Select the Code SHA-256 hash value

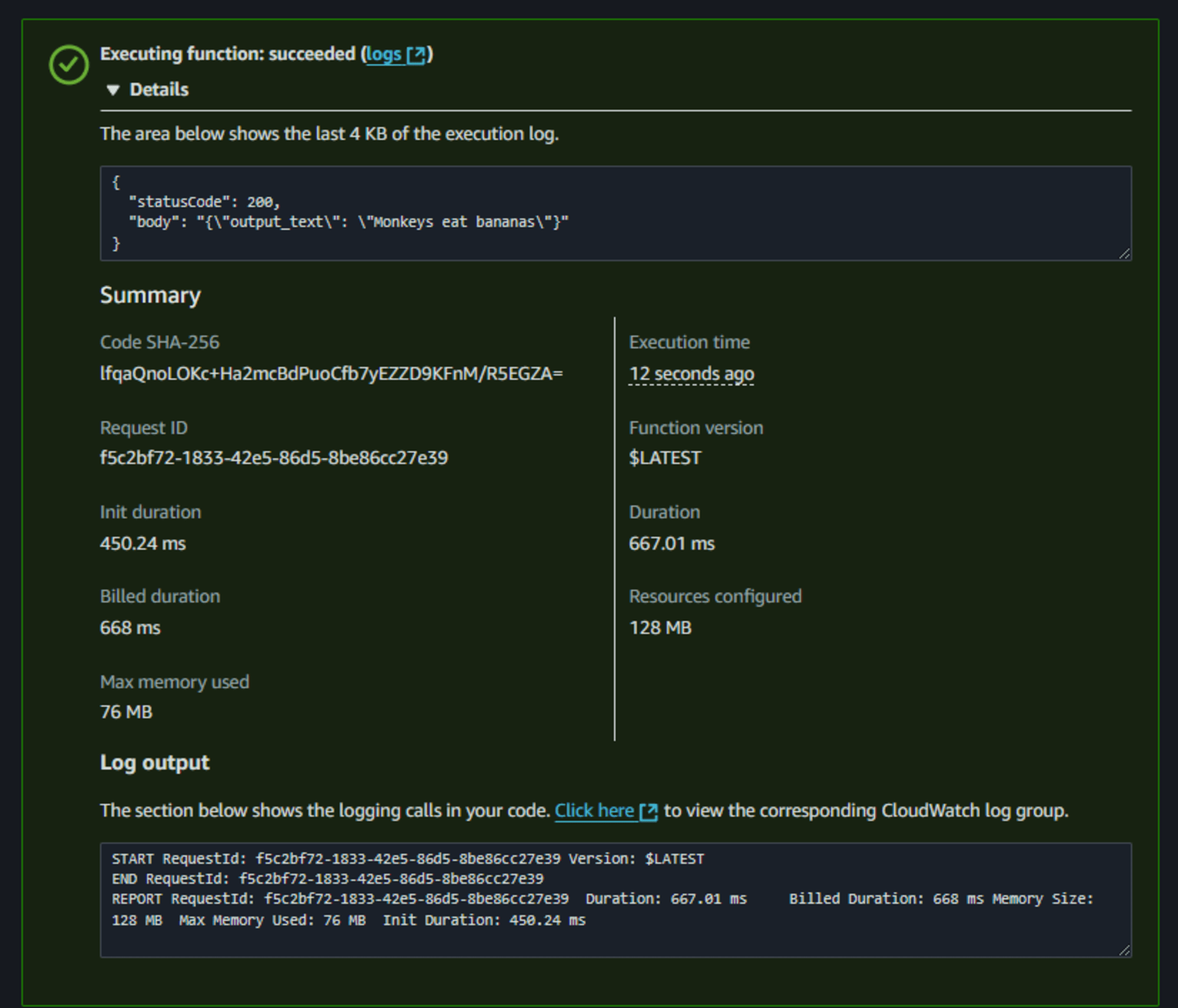(332, 374)
